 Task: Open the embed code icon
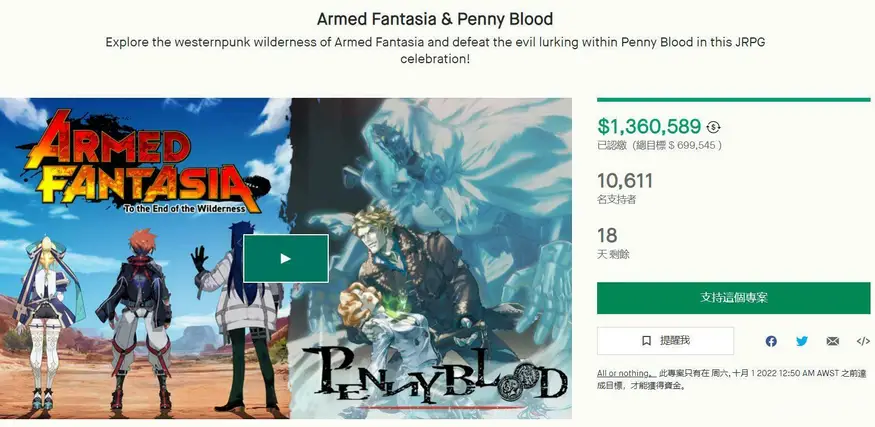tap(863, 341)
